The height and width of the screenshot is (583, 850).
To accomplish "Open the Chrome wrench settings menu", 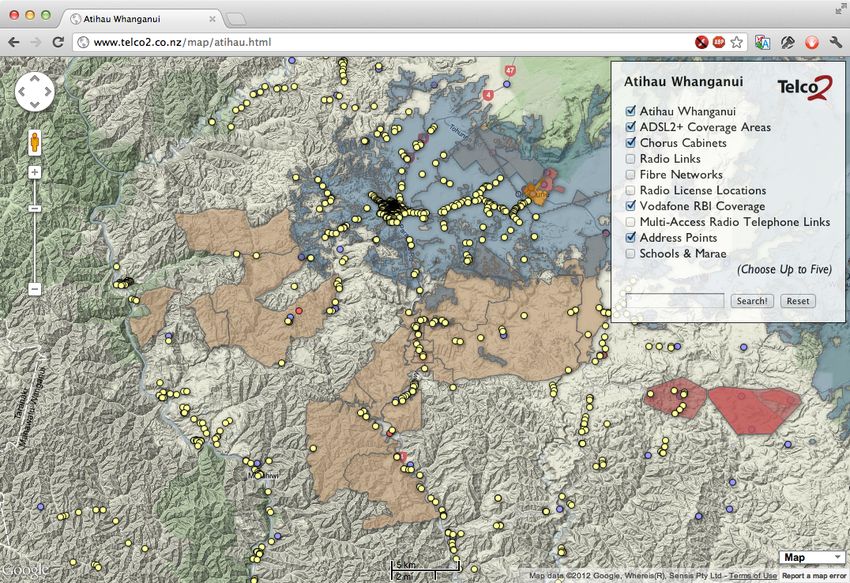I will [x=835, y=42].
